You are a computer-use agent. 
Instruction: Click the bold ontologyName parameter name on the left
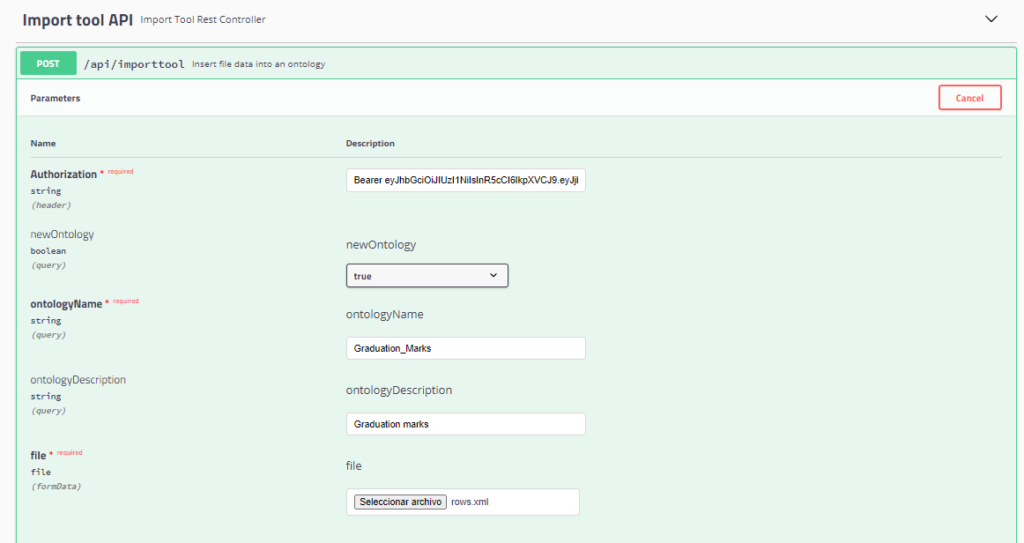[66, 304]
